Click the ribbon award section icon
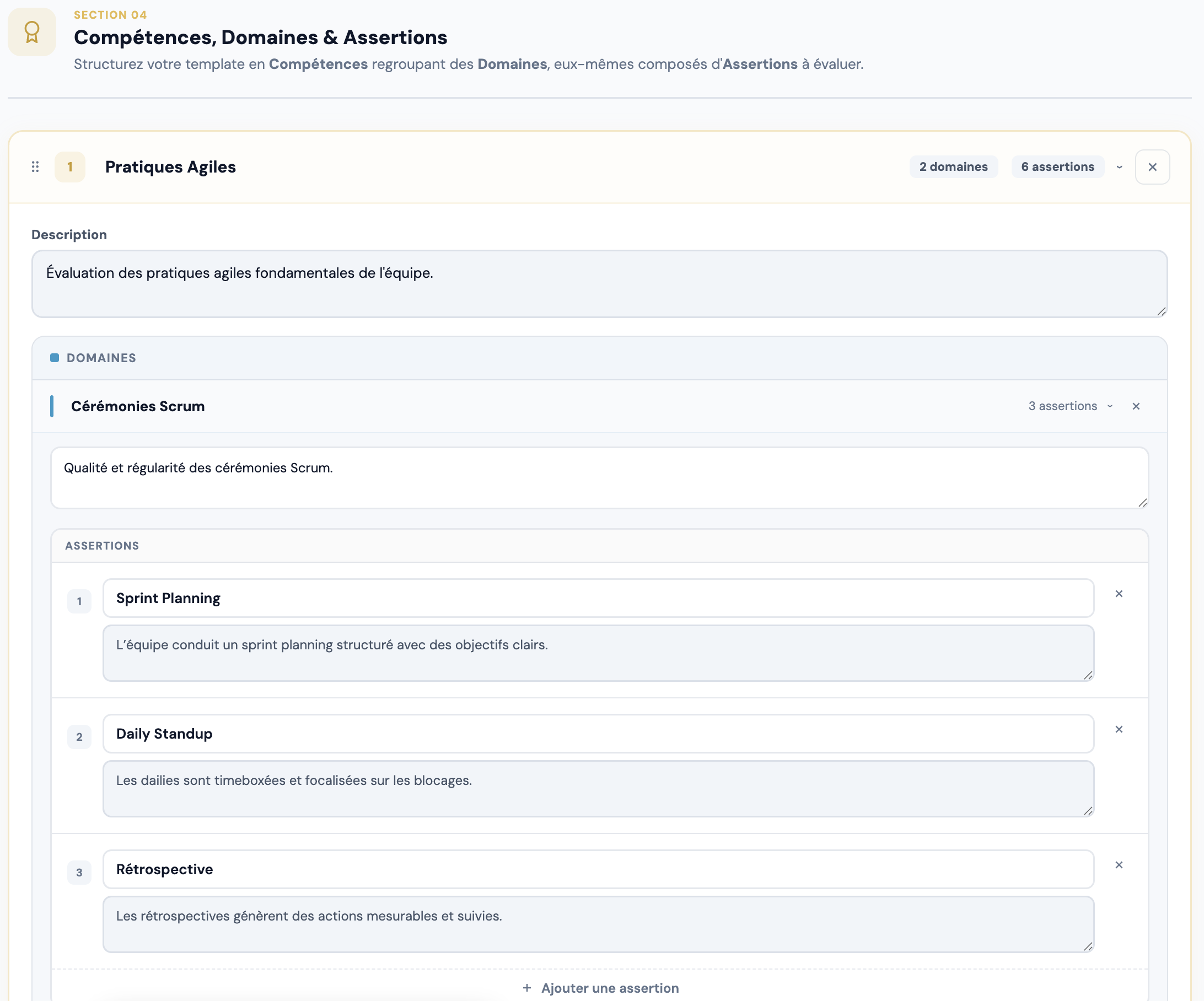The image size is (1204, 1001). 32,32
